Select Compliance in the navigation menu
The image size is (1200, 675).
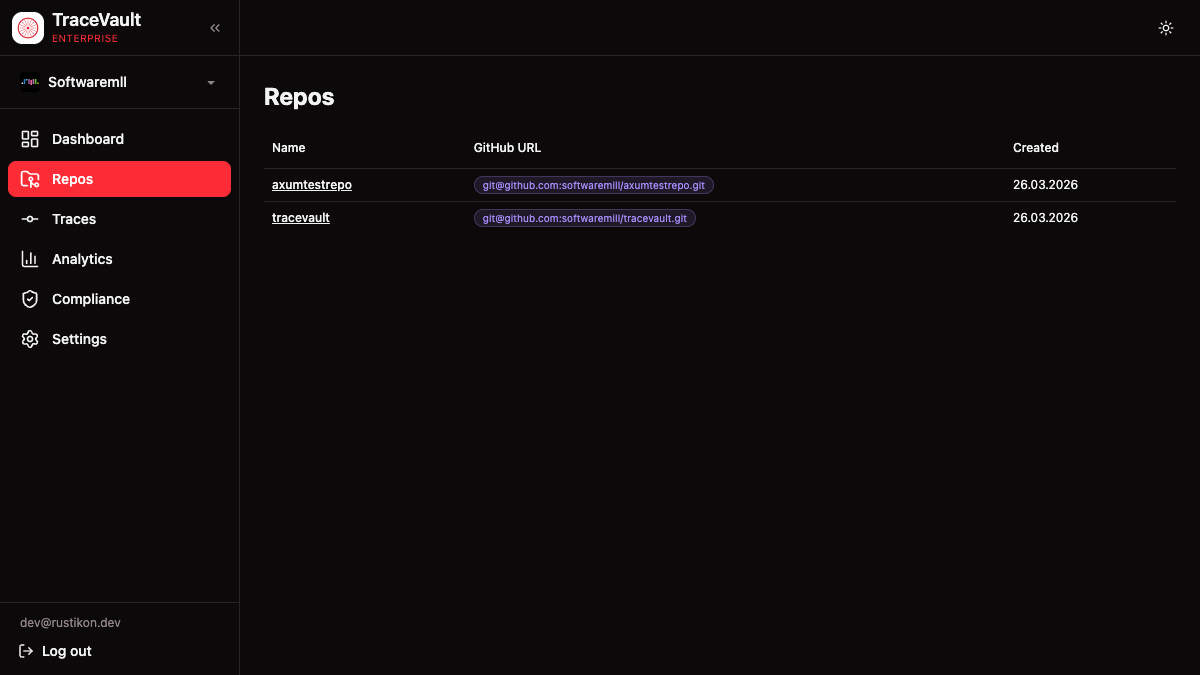pyautogui.click(x=90, y=298)
